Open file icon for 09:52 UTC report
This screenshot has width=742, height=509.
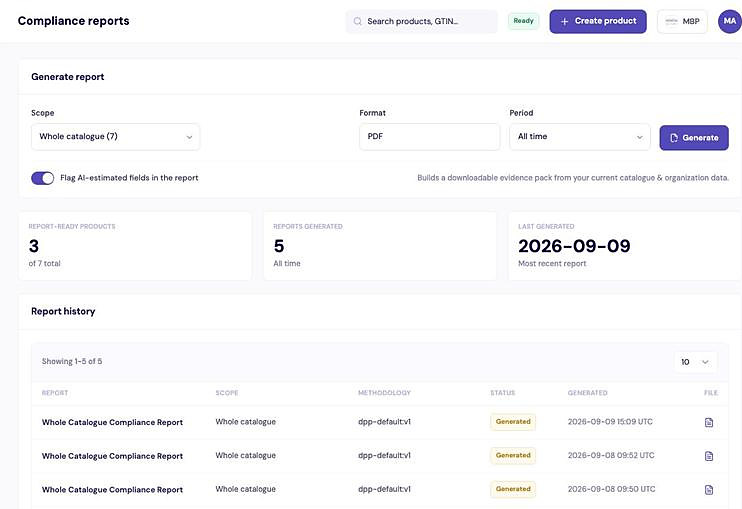pos(708,456)
